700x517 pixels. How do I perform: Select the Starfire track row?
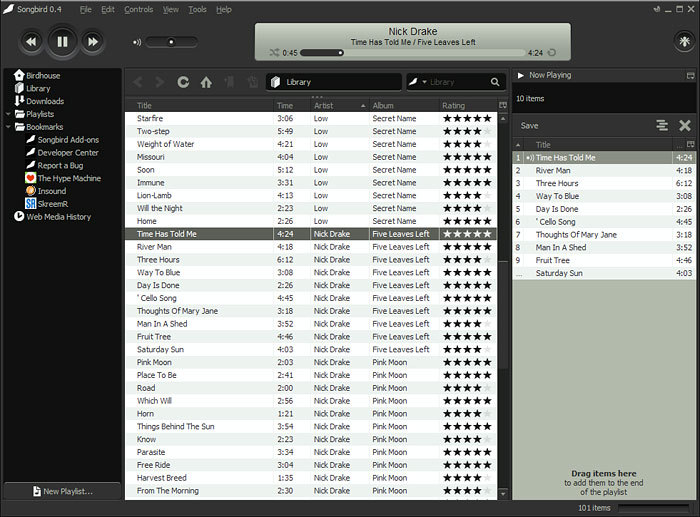coord(311,118)
